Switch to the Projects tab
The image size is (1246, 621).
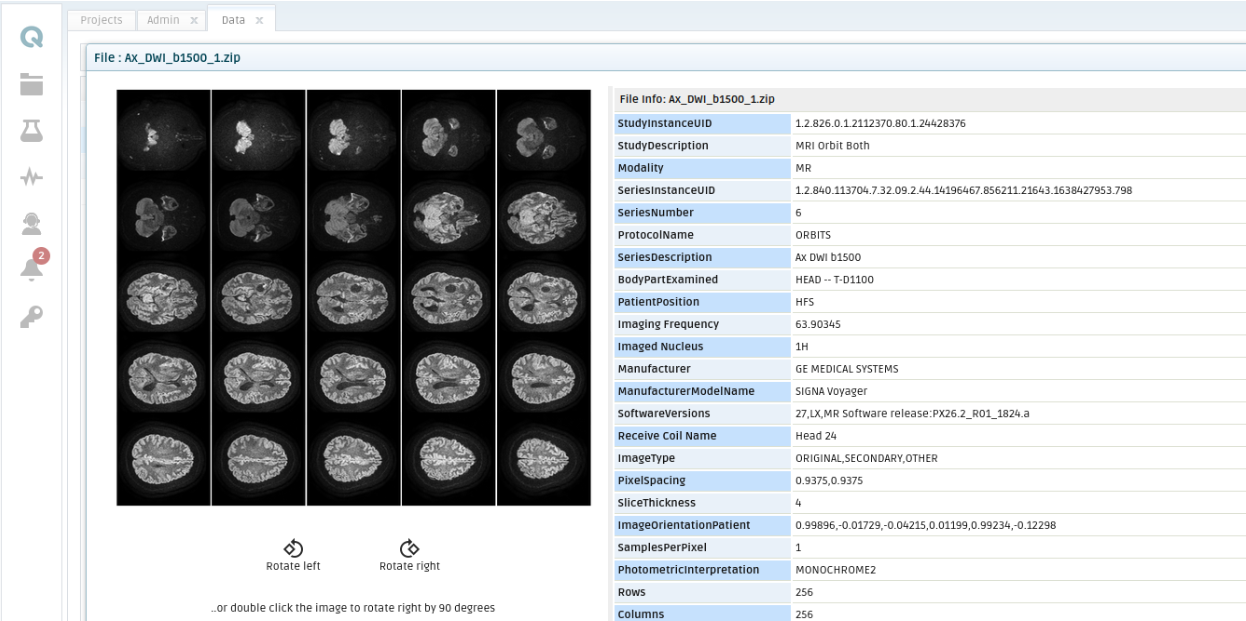point(101,20)
